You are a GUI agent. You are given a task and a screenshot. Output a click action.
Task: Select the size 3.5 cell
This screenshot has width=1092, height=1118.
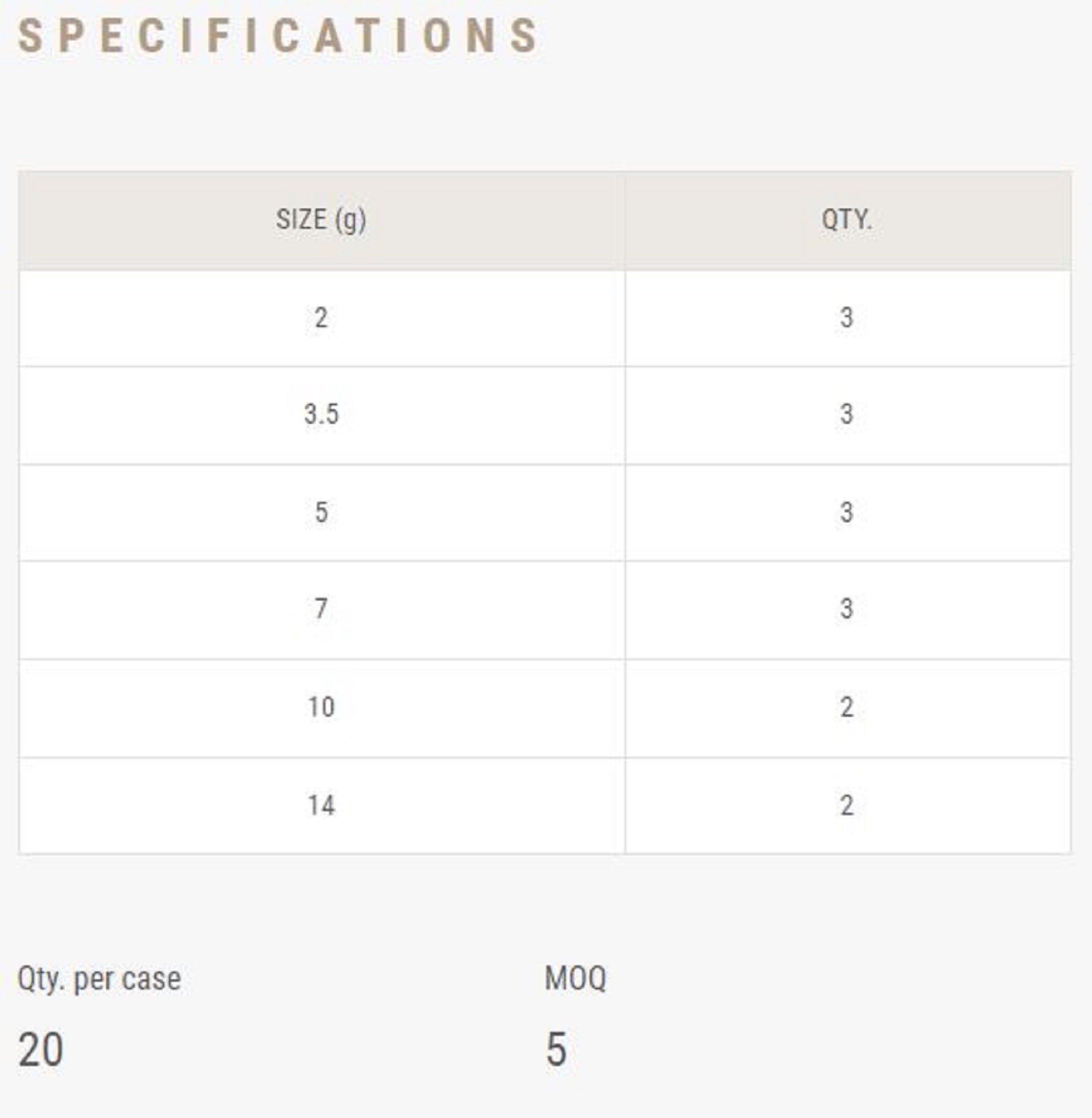point(321,415)
